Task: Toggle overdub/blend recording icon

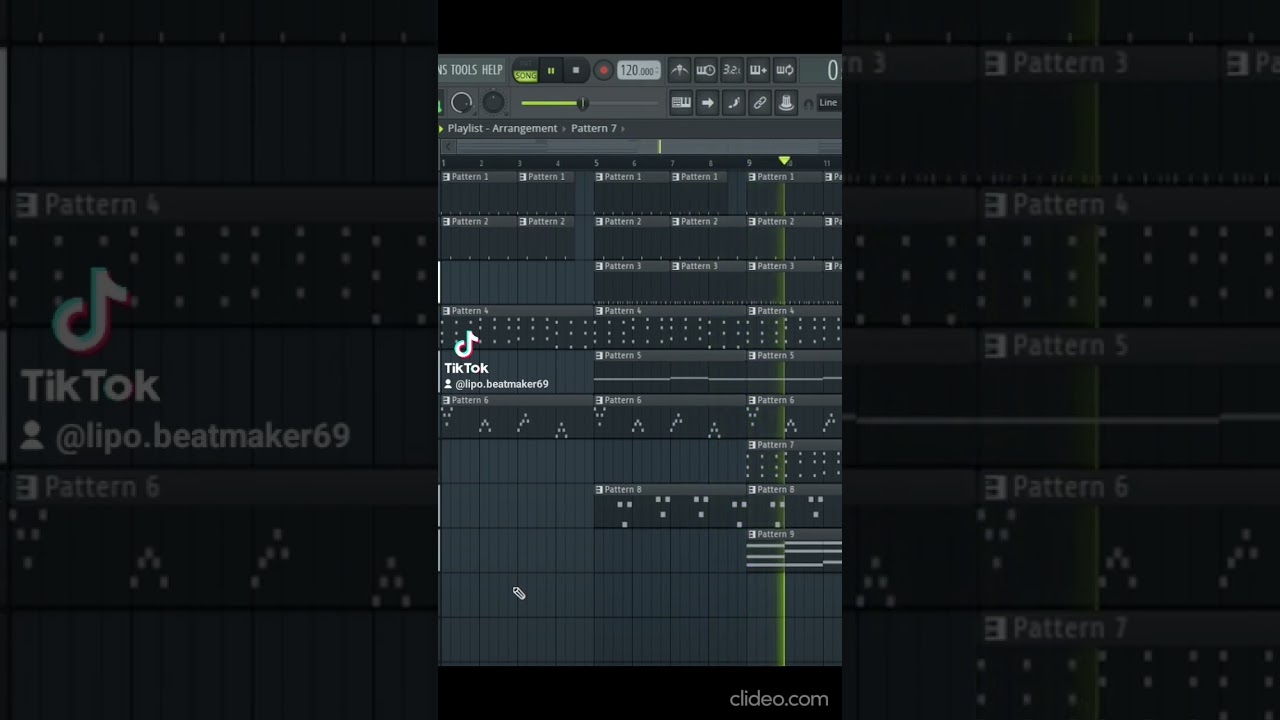Action: pyautogui.click(x=758, y=70)
